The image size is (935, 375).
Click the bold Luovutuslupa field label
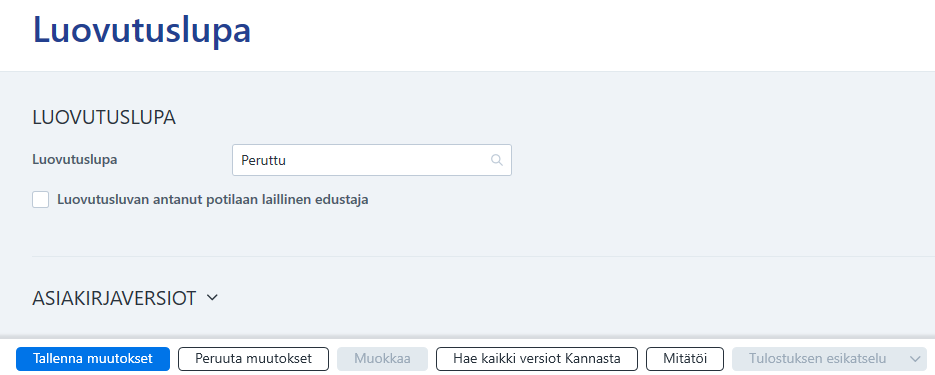pos(75,160)
